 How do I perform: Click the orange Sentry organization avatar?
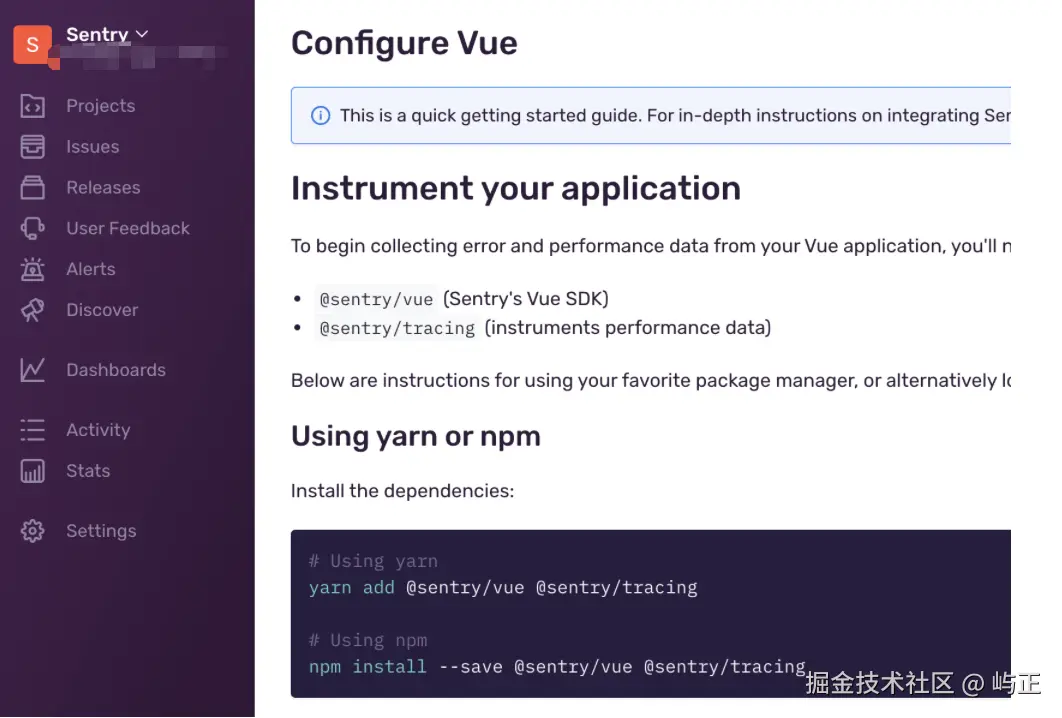[33, 45]
